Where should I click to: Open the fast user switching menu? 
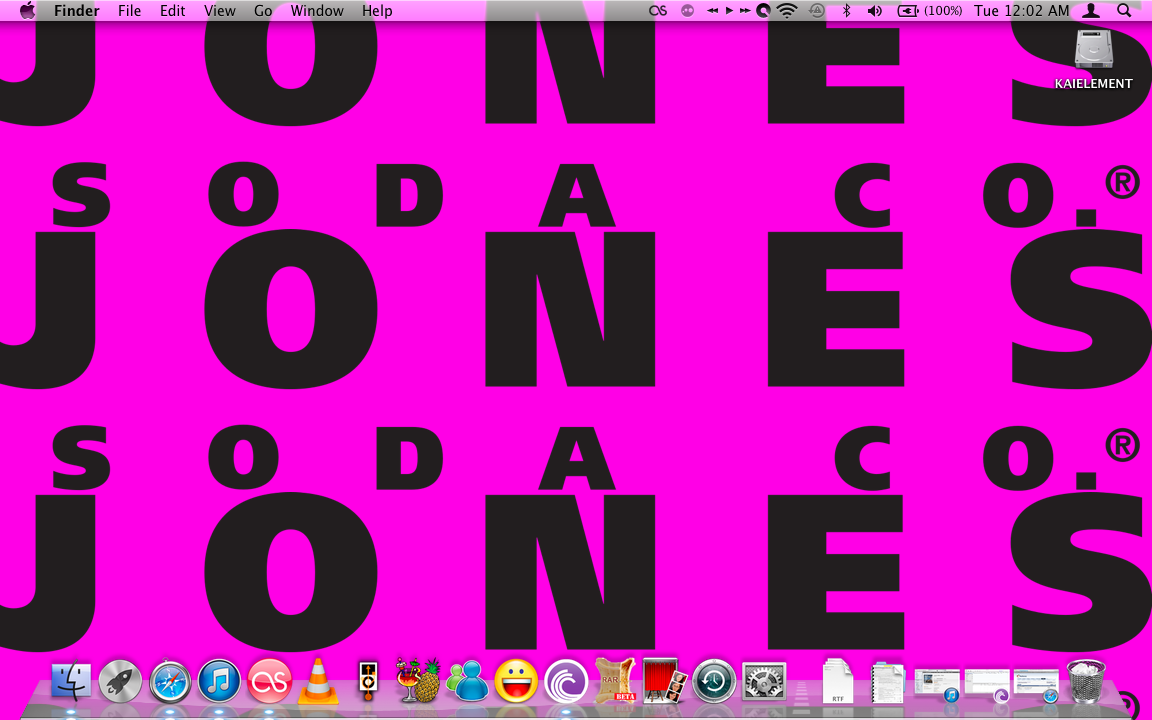click(1091, 10)
